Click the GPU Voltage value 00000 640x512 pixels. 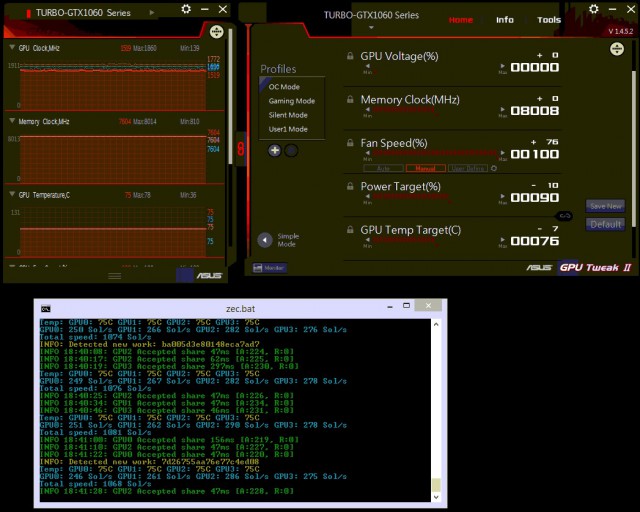[x=535, y=67]
